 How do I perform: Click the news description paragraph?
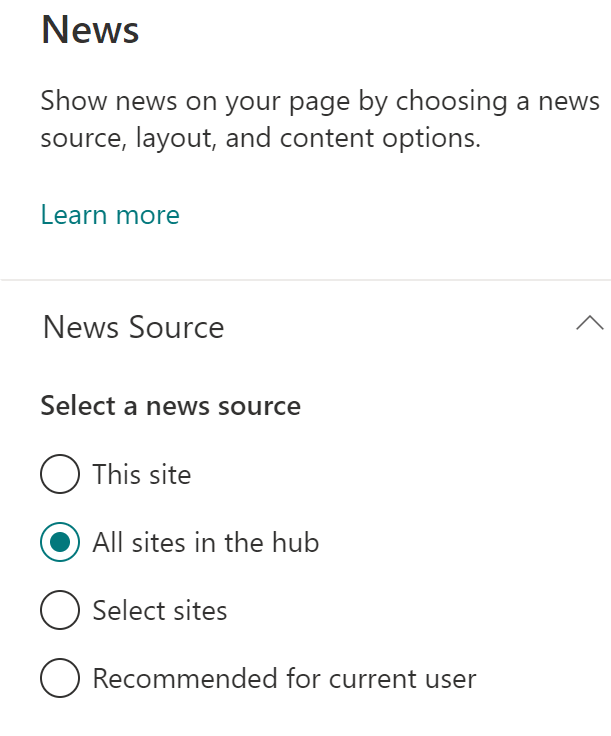pos(320,119)
